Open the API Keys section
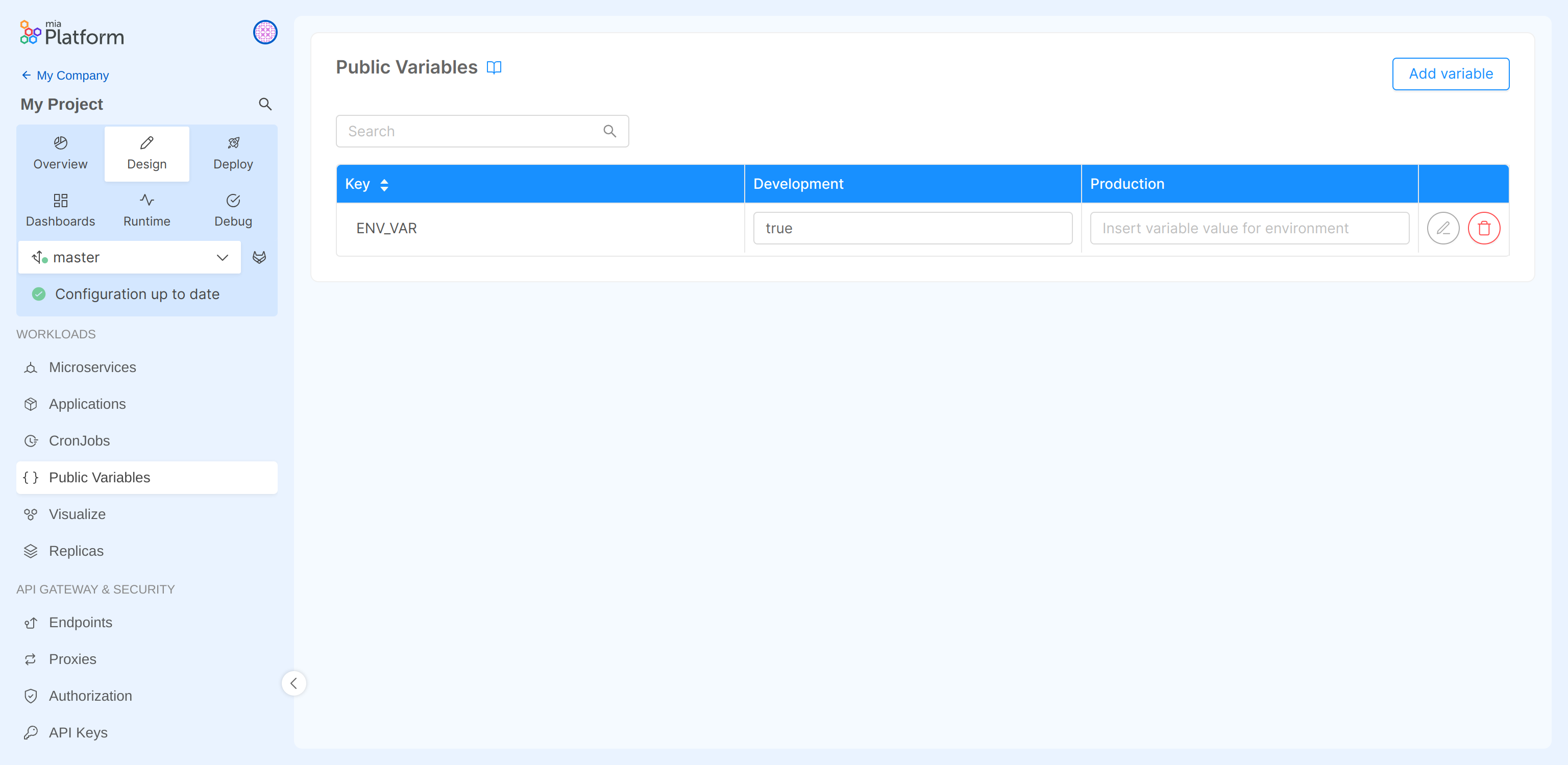The width and height of the screenshot is (1568, 765). [x=78, y=732]
